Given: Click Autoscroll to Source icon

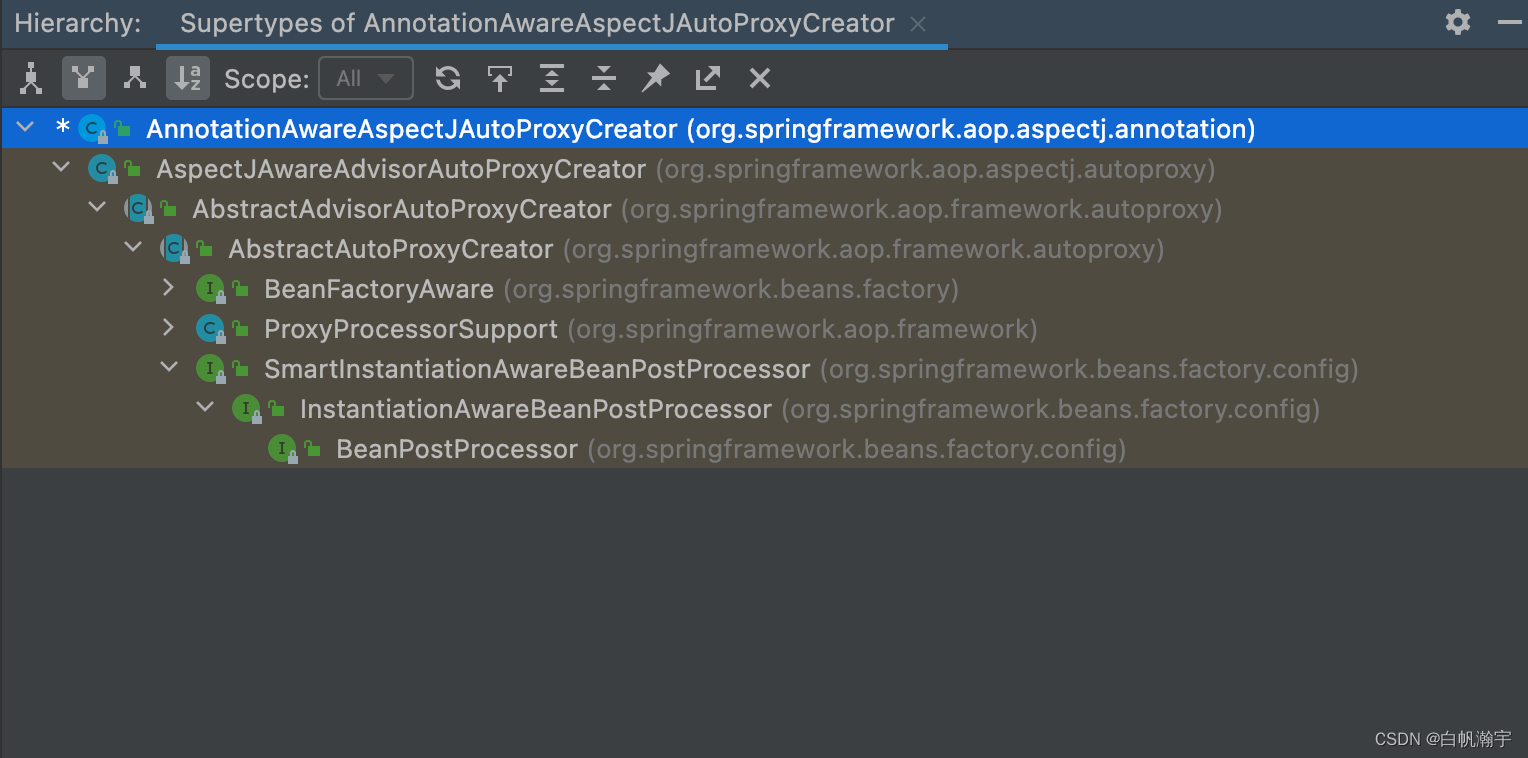Looking at the screenshot, I should (x=500, y=79).
